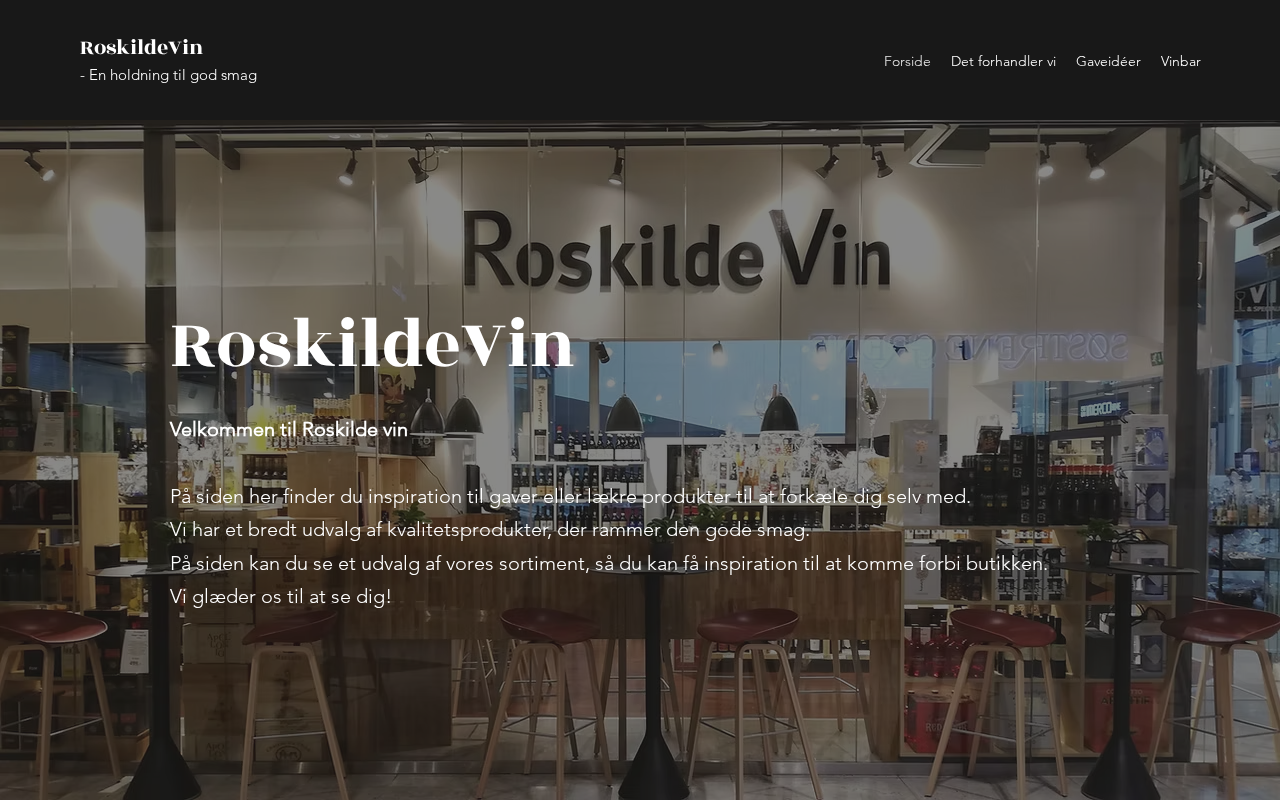Screen dimensions: 1280x800
Task: Click the small green exit sign in the photo
Action: [1156, 358]
